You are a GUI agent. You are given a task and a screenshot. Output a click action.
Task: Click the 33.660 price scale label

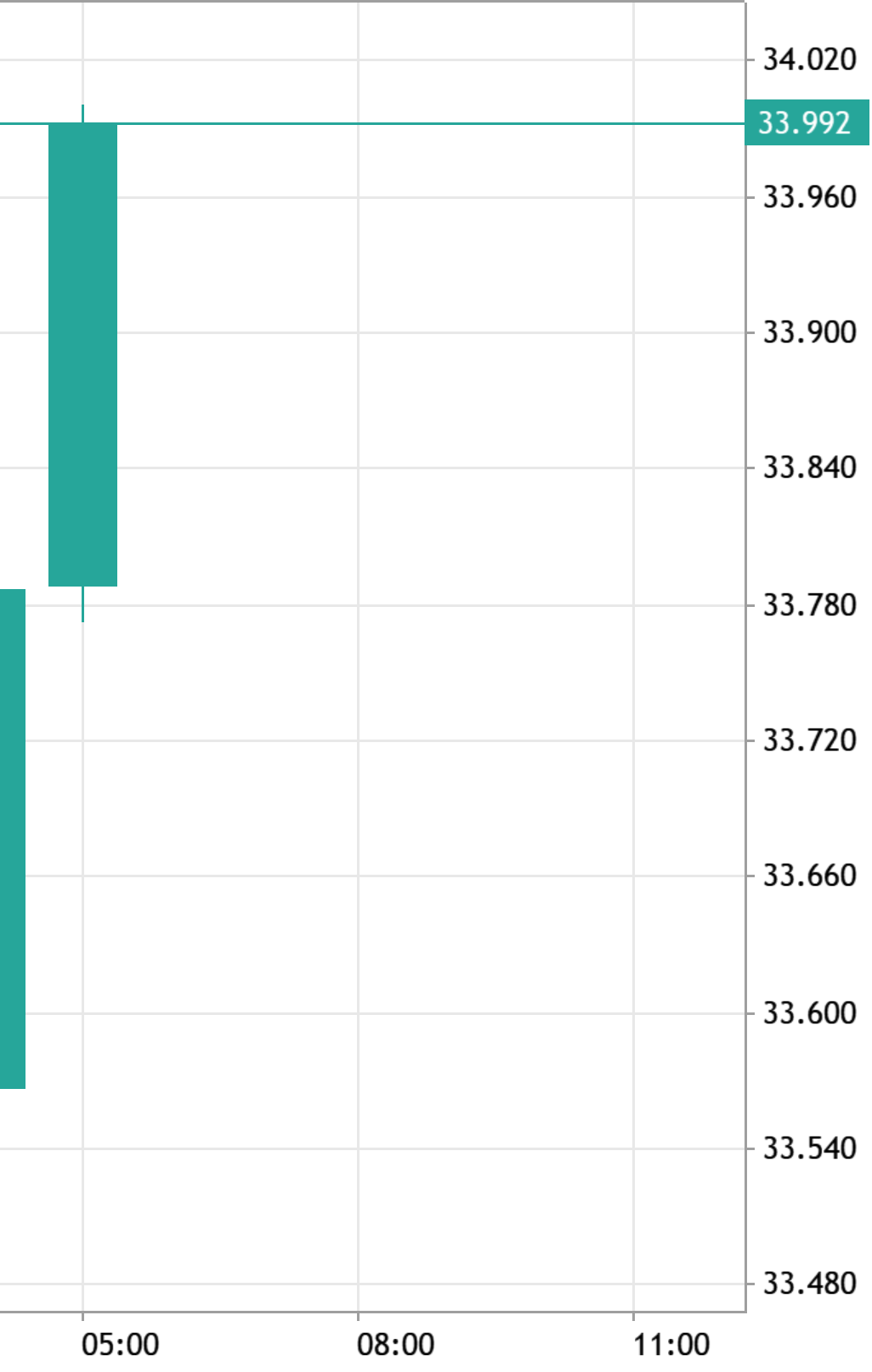(x=809, y=876)
